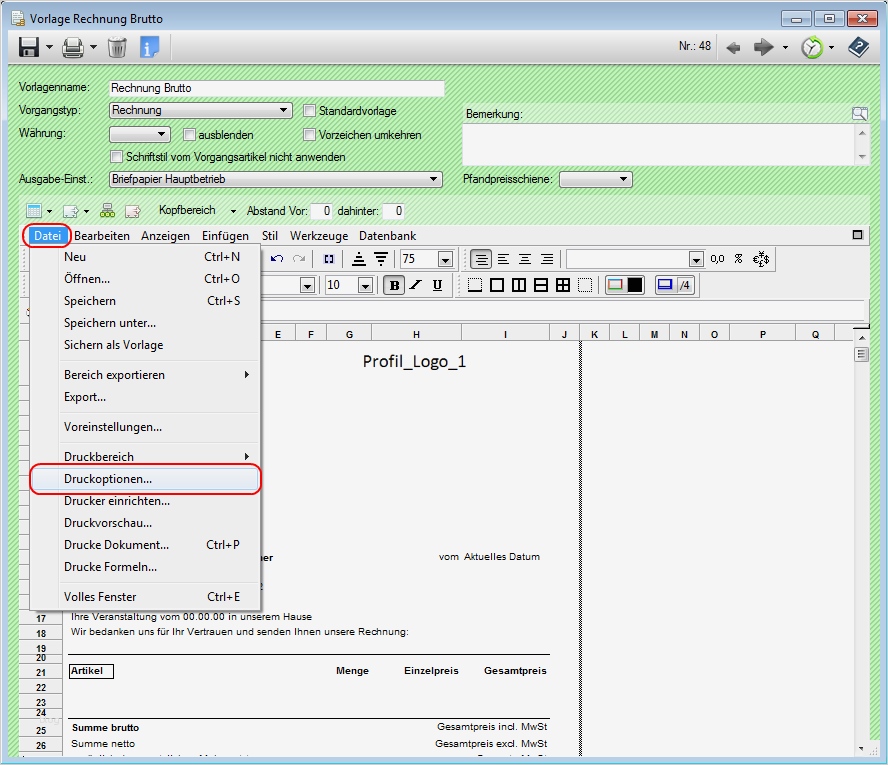This screenshot has width=888, height=765.
Task: Click into the Vorlagenname text field
Action: [x=275, y=88]
